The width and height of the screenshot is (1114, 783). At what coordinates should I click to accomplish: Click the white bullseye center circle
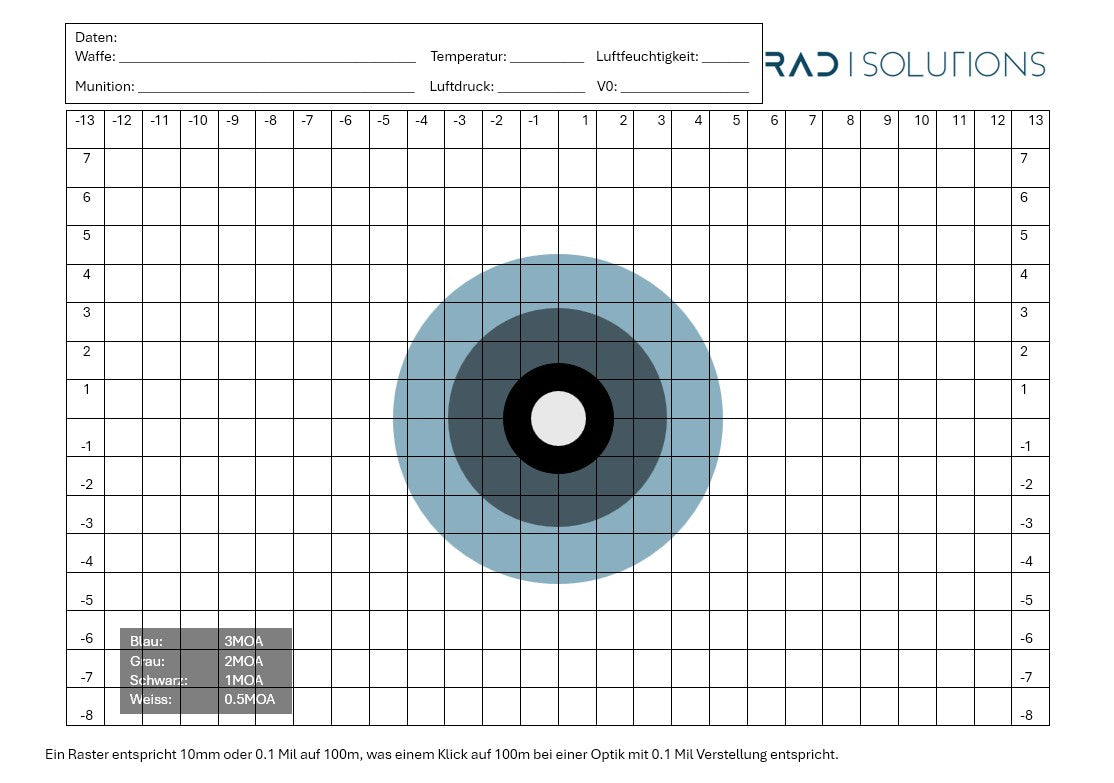558,418
